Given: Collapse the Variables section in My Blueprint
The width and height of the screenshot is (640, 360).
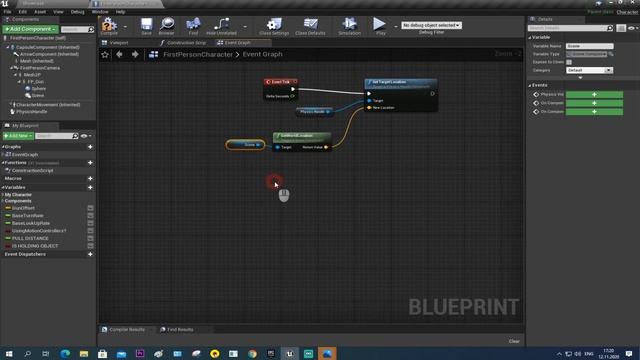Looking at the screenshot, I should pos(3,187).
